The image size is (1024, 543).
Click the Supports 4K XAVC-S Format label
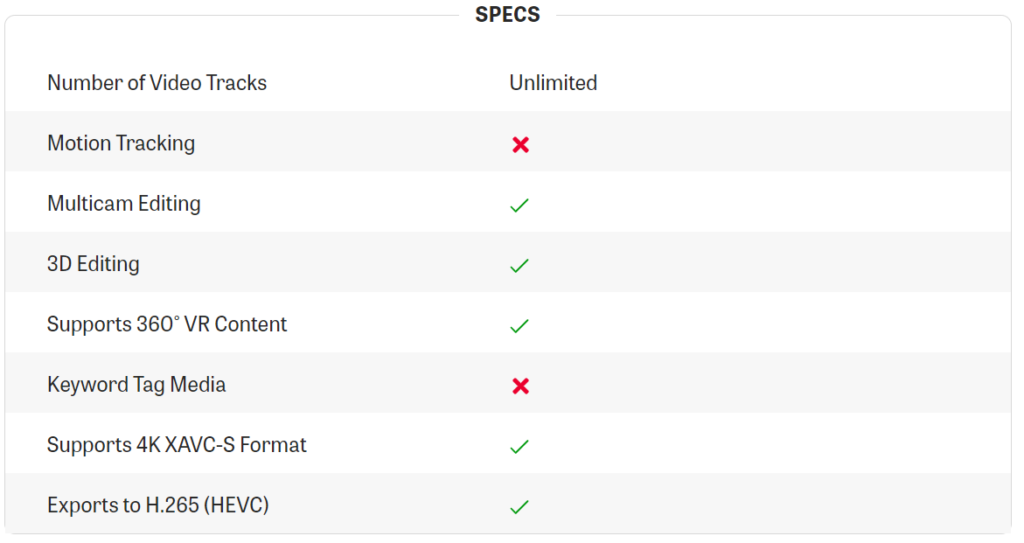[x=176, y=444]
